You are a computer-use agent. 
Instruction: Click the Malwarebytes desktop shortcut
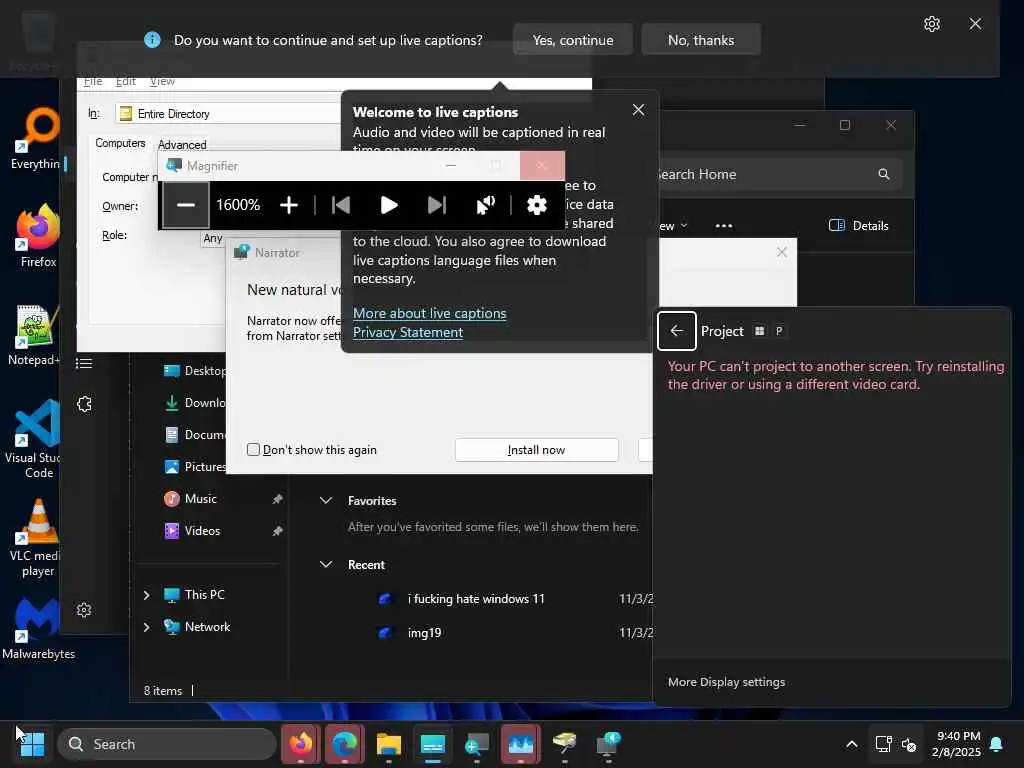tap(38, 630)
